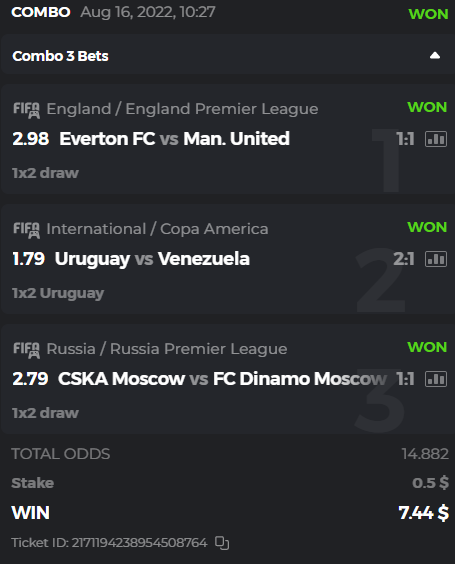Image resolution: width=455 pixels, height=564 pixels.
Task: Click the top WON status label
Action: click(x=428, y=14)
